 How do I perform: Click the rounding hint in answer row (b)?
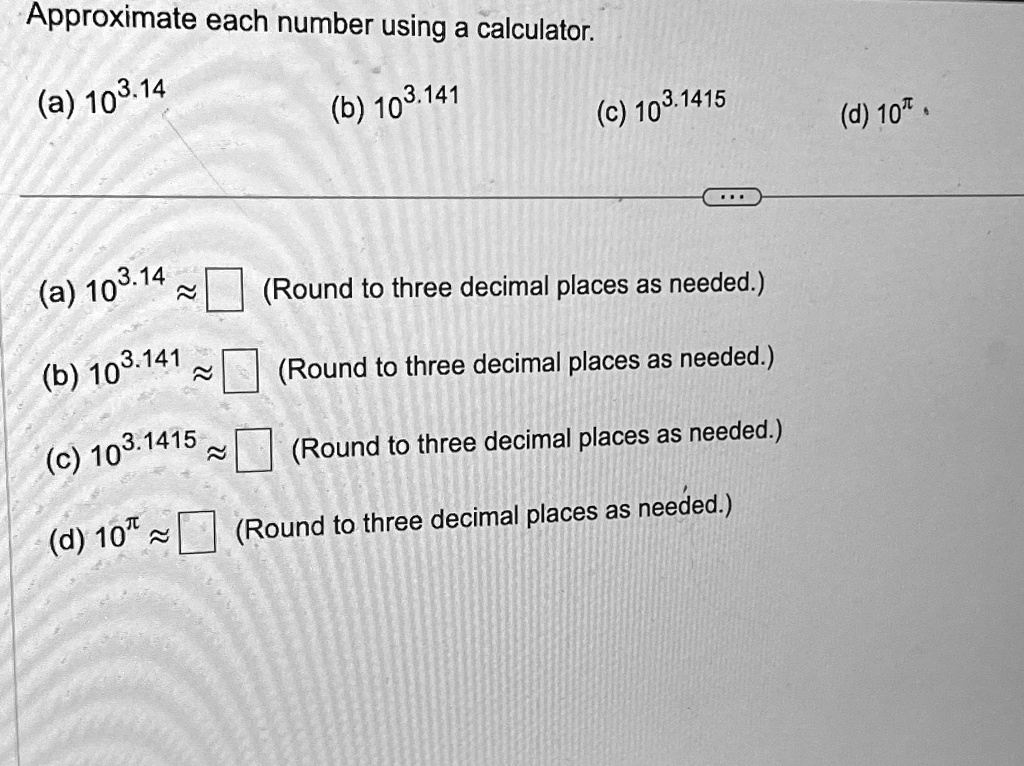526,364
